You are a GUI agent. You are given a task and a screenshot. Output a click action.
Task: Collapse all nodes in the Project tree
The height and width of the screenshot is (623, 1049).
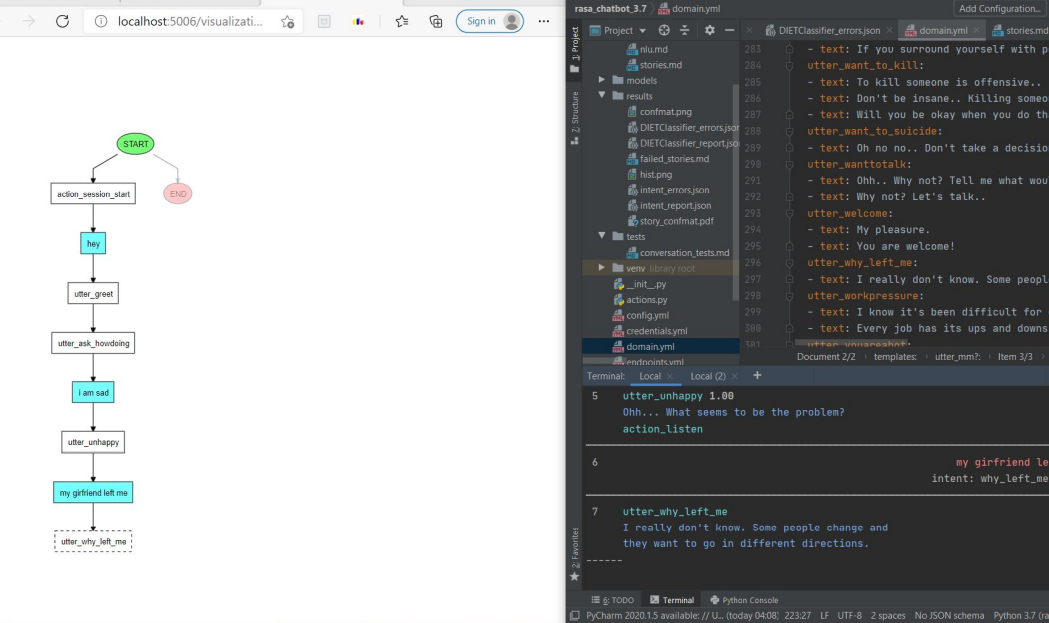tap(686, 30)
